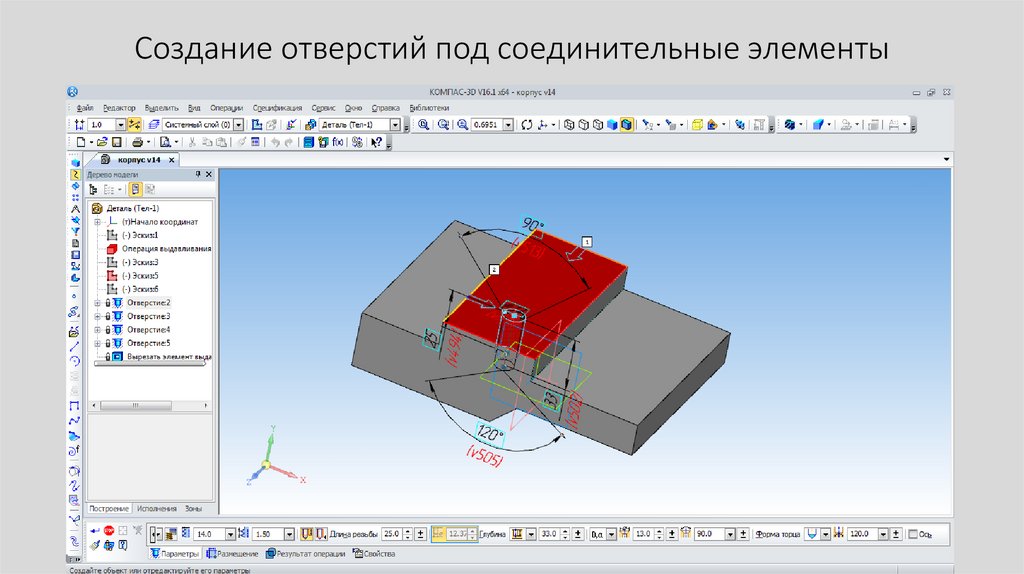This screenshot has width=1024, height=574.
Task: Expand the Отверстие:2 tree node
Action: click(97, 303)
